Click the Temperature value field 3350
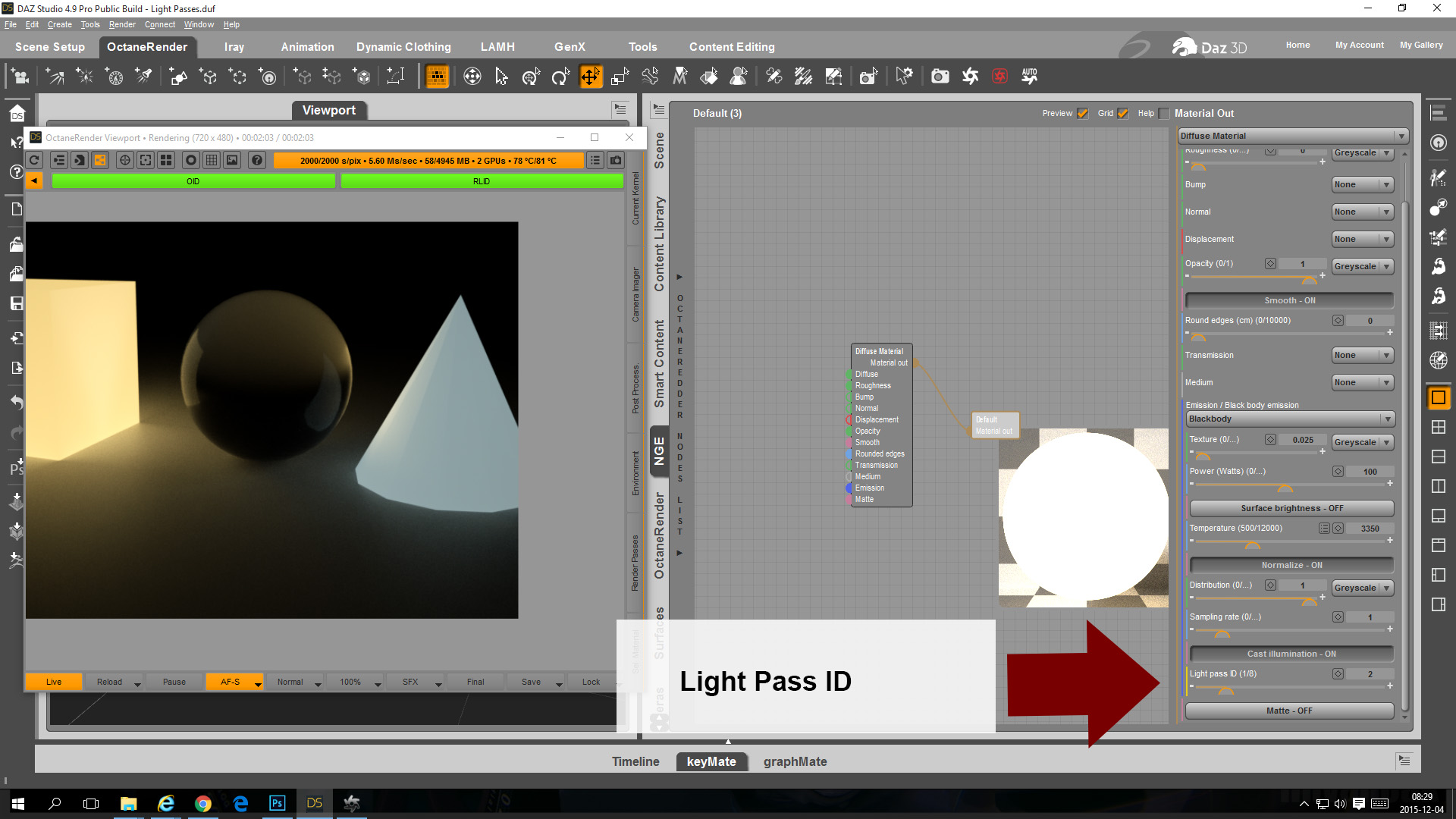 coord(1370,529)
